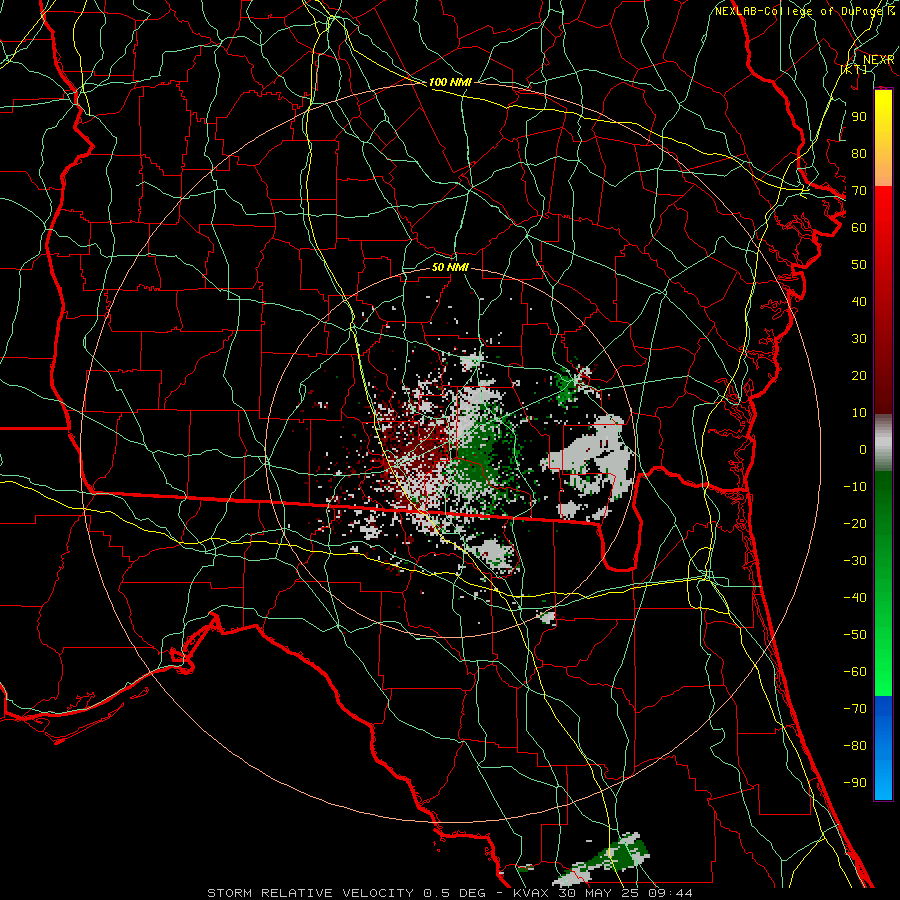Image resolution: width=900 pixels, height=900 pixels.
Task: Click the STORM RELATIVE VELOCITY caption text
Action: [310, 893]
